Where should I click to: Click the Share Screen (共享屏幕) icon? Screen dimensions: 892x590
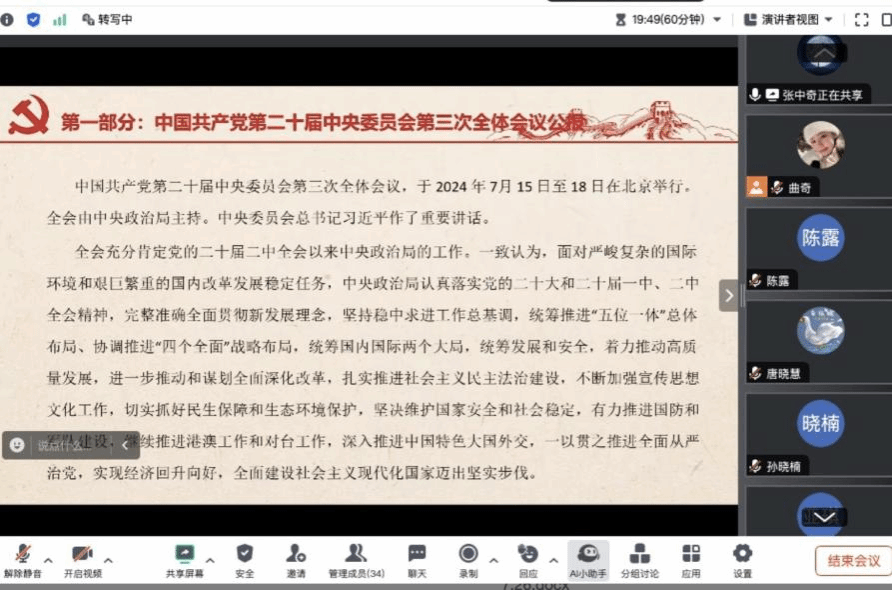(x=184, y=558)
